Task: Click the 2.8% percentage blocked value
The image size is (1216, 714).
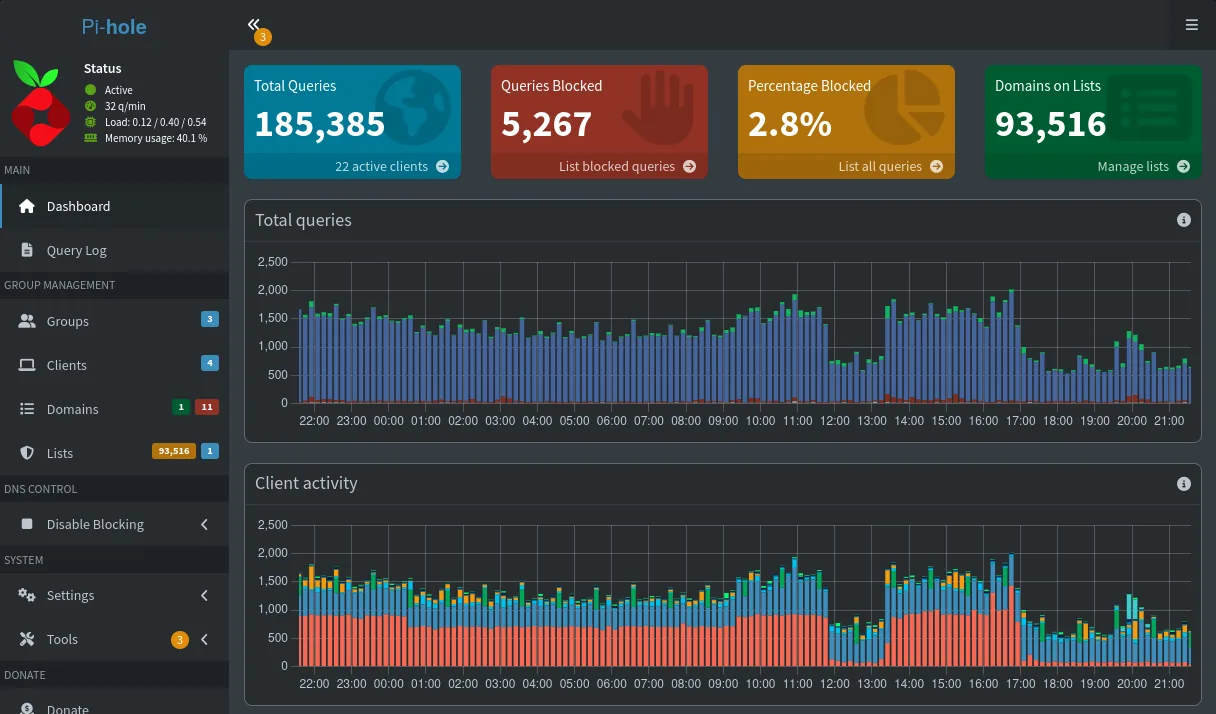Action: 790,124
